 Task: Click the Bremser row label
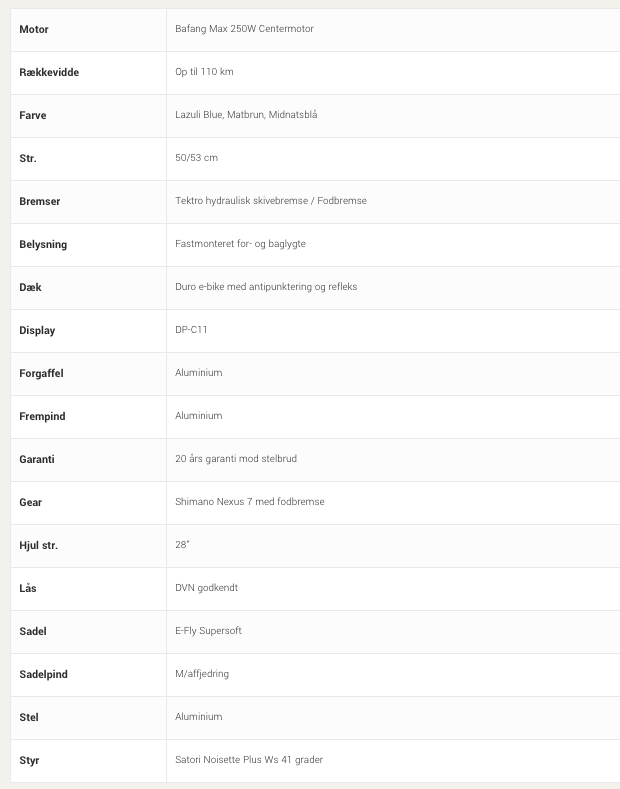tap(40, 201)
